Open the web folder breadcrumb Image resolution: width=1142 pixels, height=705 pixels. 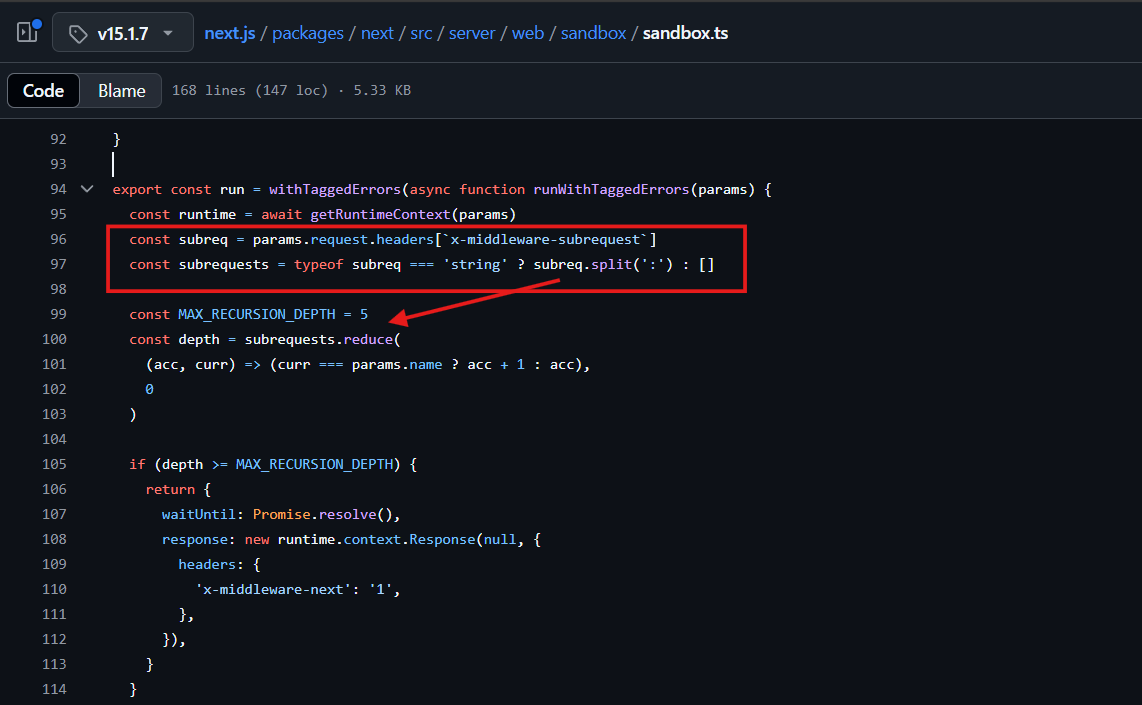click(x=527, y=33)
